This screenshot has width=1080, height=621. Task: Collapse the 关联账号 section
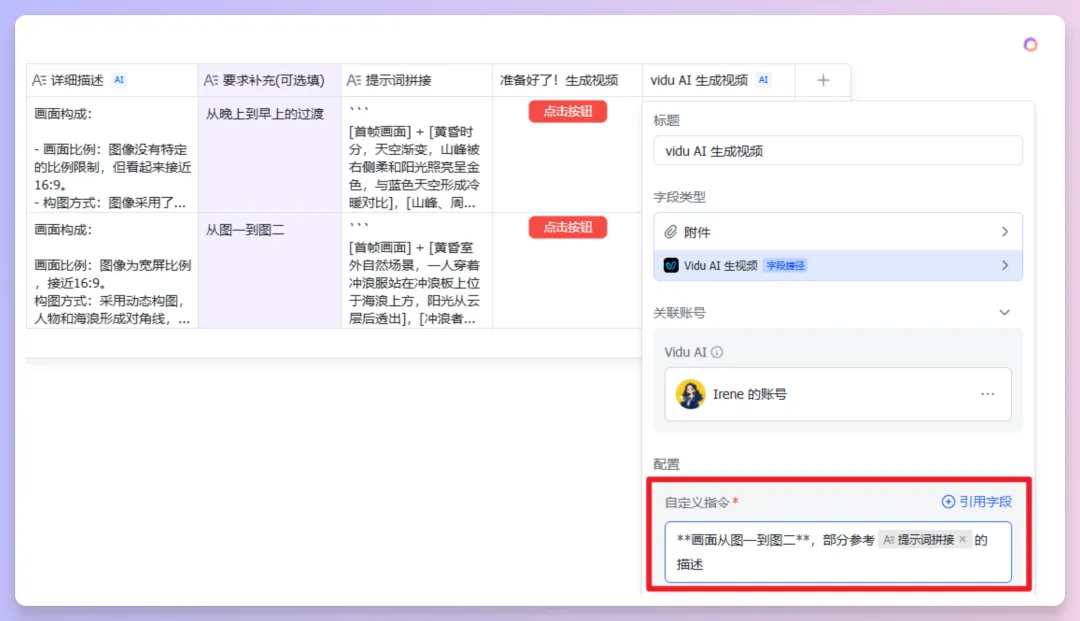tap(1004, 312)
